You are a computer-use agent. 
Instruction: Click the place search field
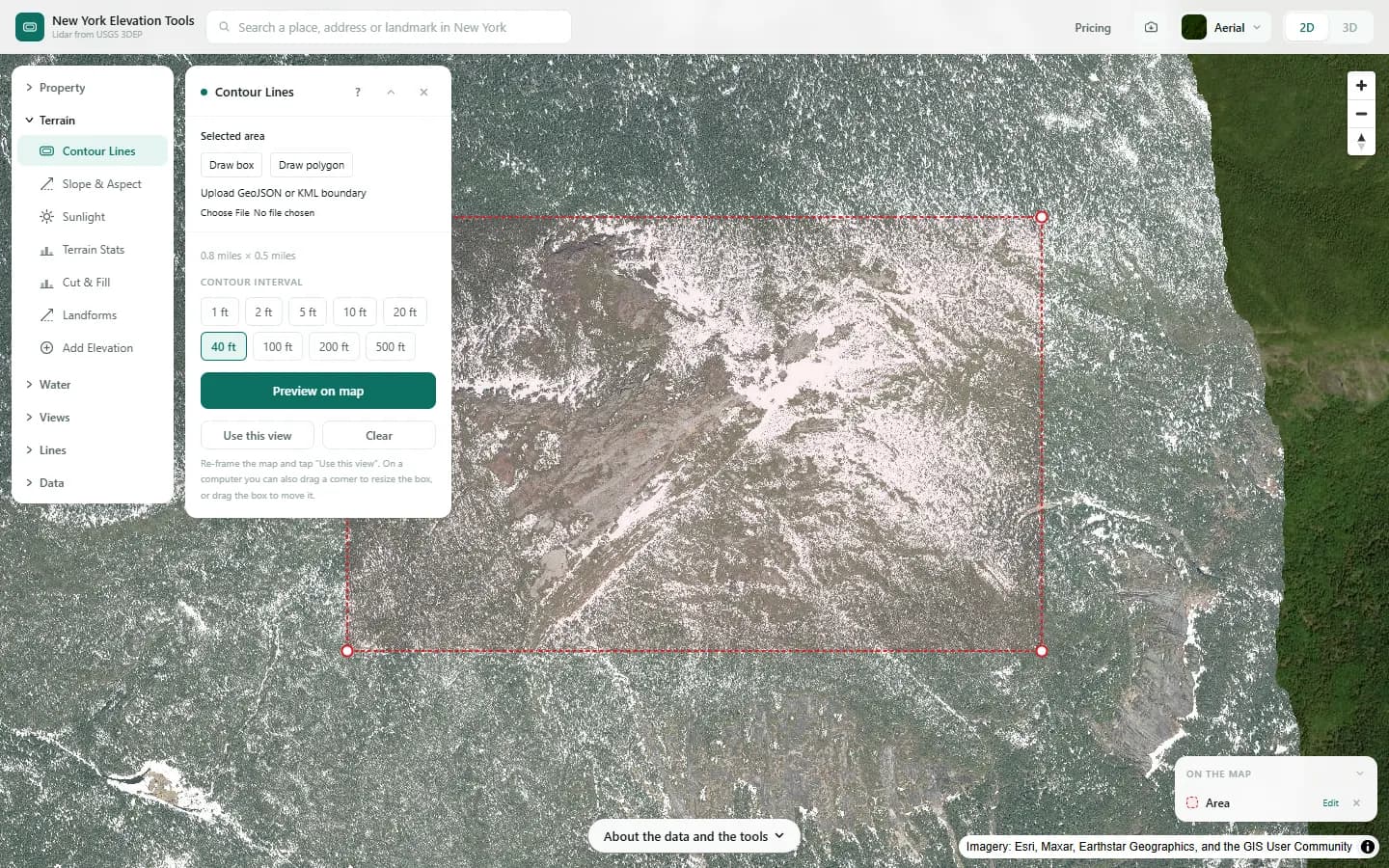coord(389,27)
